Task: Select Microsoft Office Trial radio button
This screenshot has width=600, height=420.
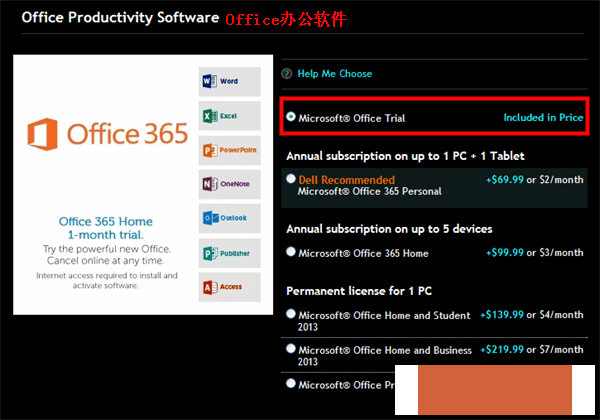Action: tap(291, 117)
